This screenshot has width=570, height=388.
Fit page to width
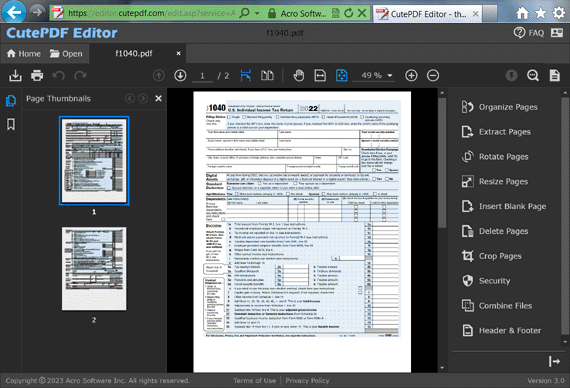point(320,76)
